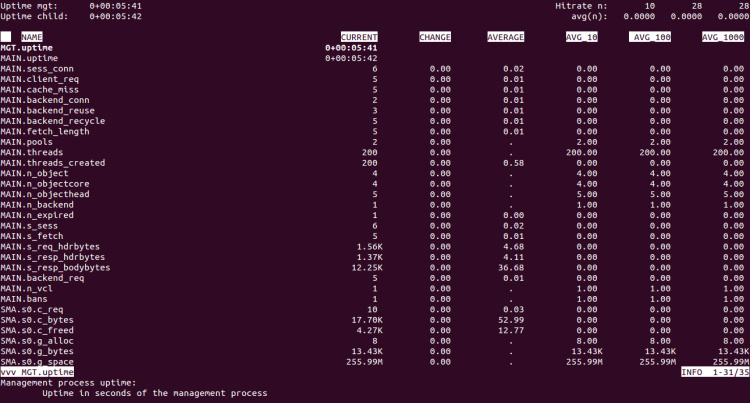Select the SMA.s0.c_bytes entry
This screenshot has height=403, width=750.
(37, 319)
